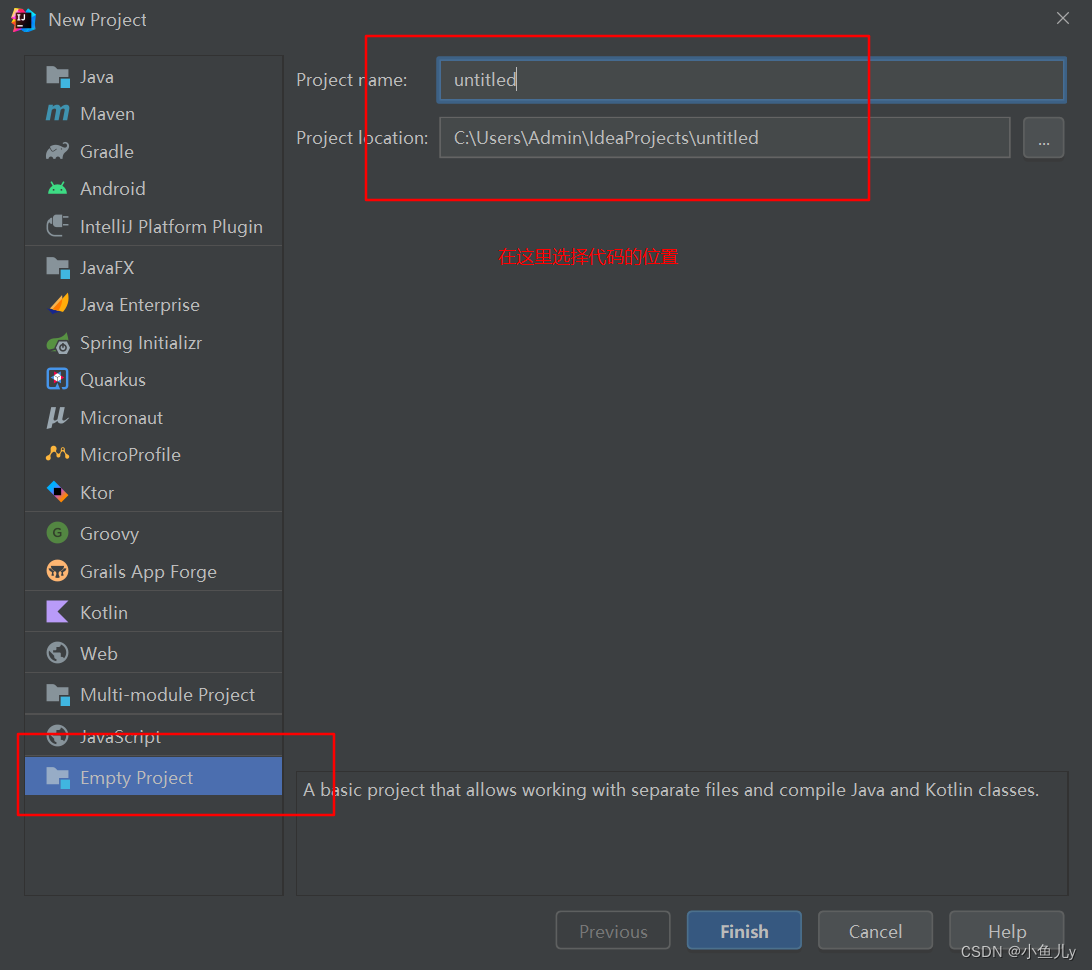Click the Gradle elephant icon
Image resolution: width=1092 pixels, height=970 pixels.
pos(58,151)
